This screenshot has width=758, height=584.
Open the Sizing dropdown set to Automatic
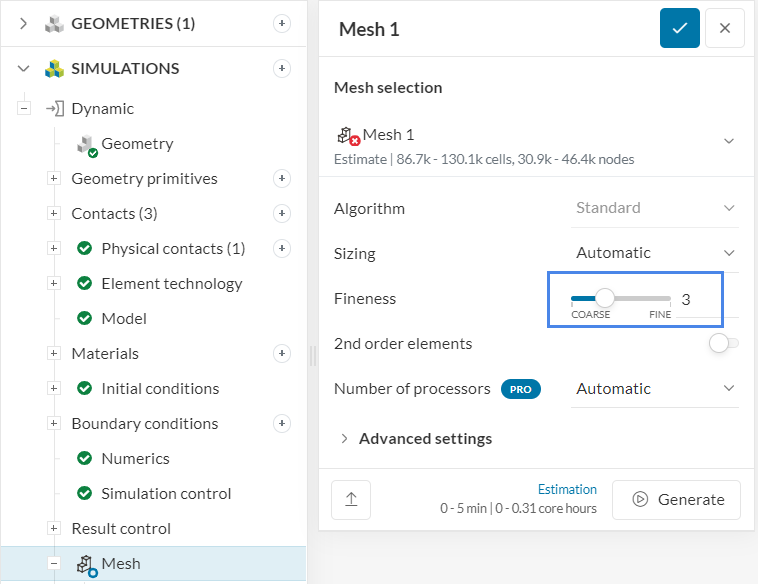coord(656,253)
